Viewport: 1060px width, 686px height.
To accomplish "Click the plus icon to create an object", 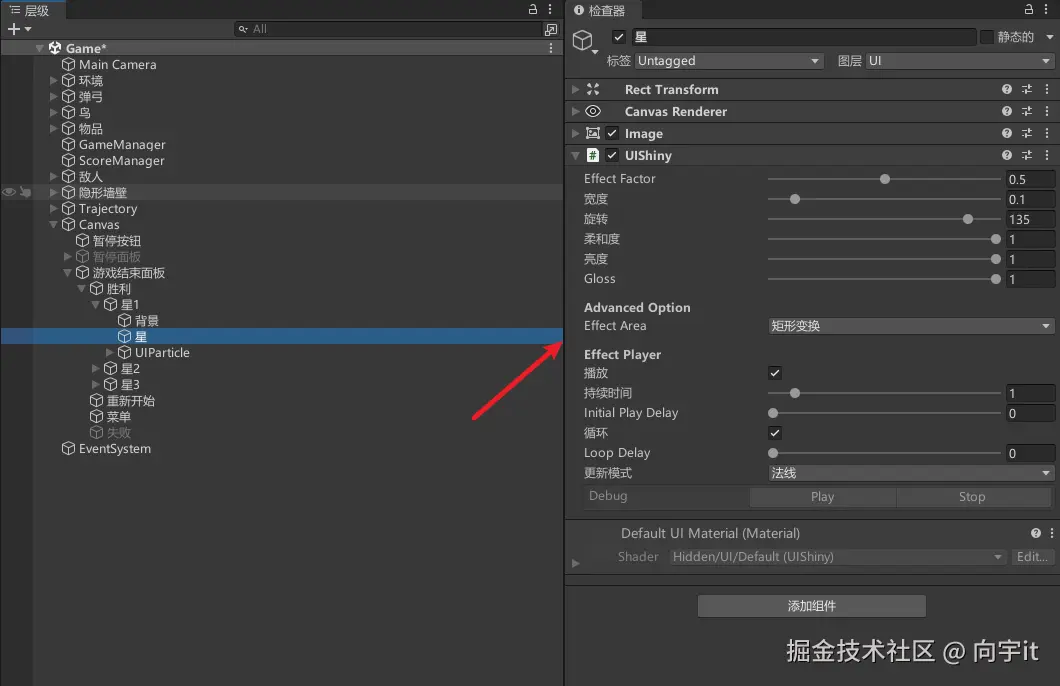I will coord(14,29).
